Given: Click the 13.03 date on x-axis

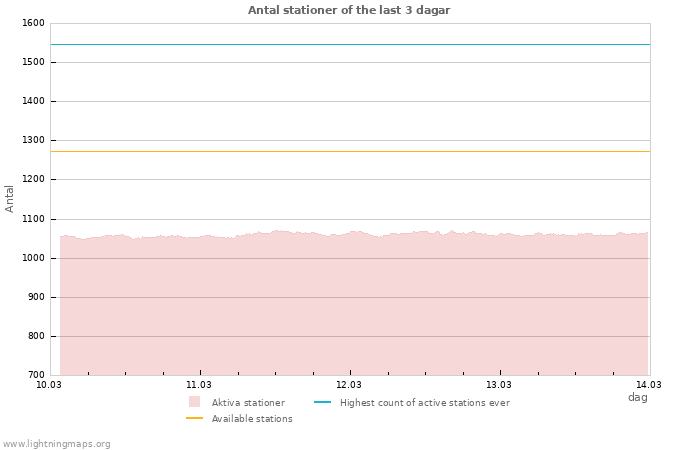Looking at the screenshot, I should (x=499, y=384).
